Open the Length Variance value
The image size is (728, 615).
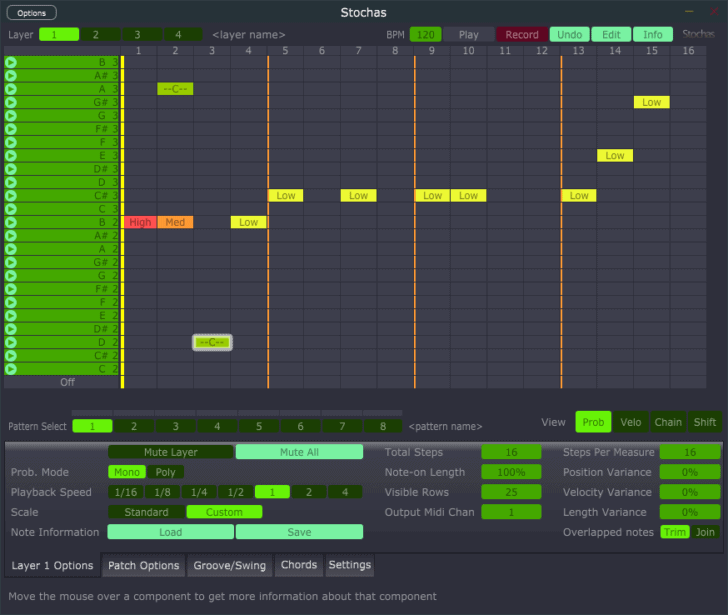tap(690, 512)
